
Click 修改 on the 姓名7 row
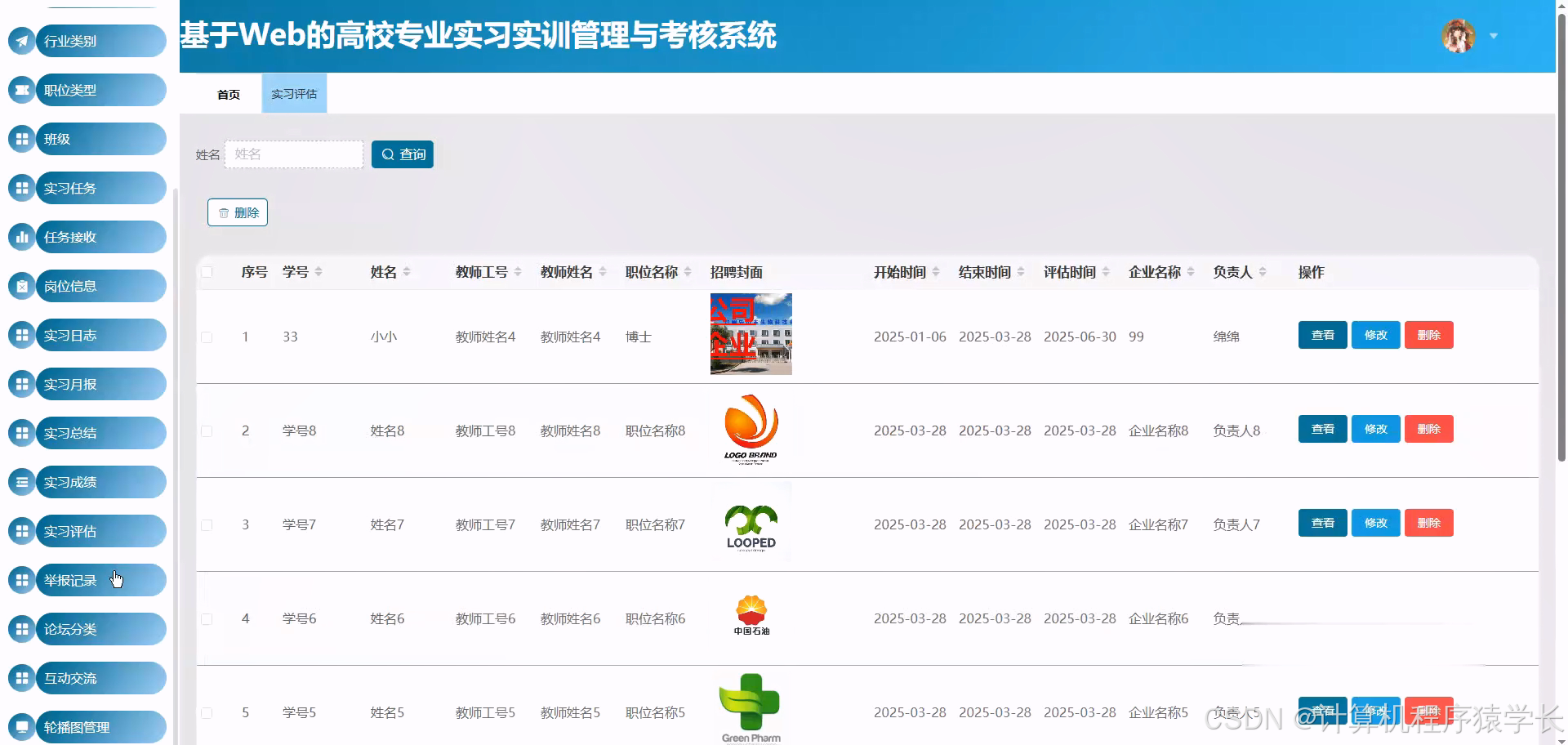coord(1375,523)
